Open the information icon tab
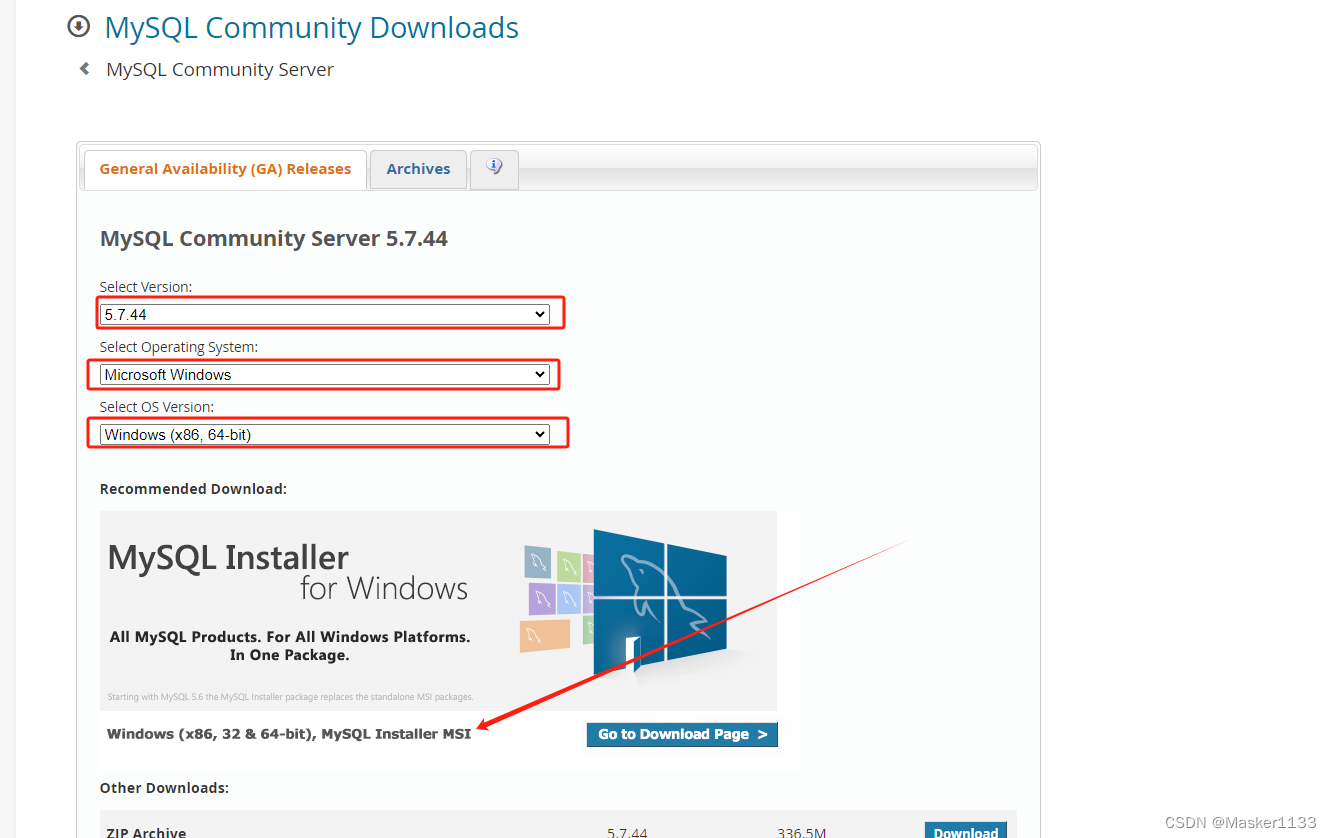This screenshot has width=1331, height=838. 494,168
